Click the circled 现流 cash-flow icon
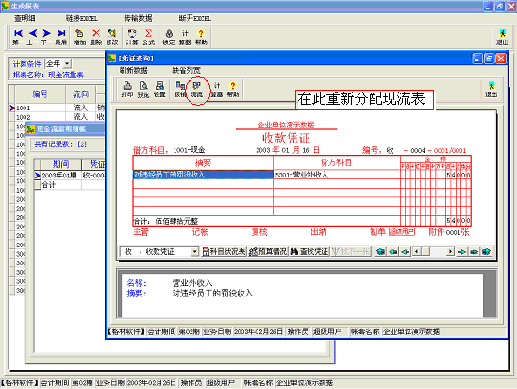 click(x=197, y=89)
